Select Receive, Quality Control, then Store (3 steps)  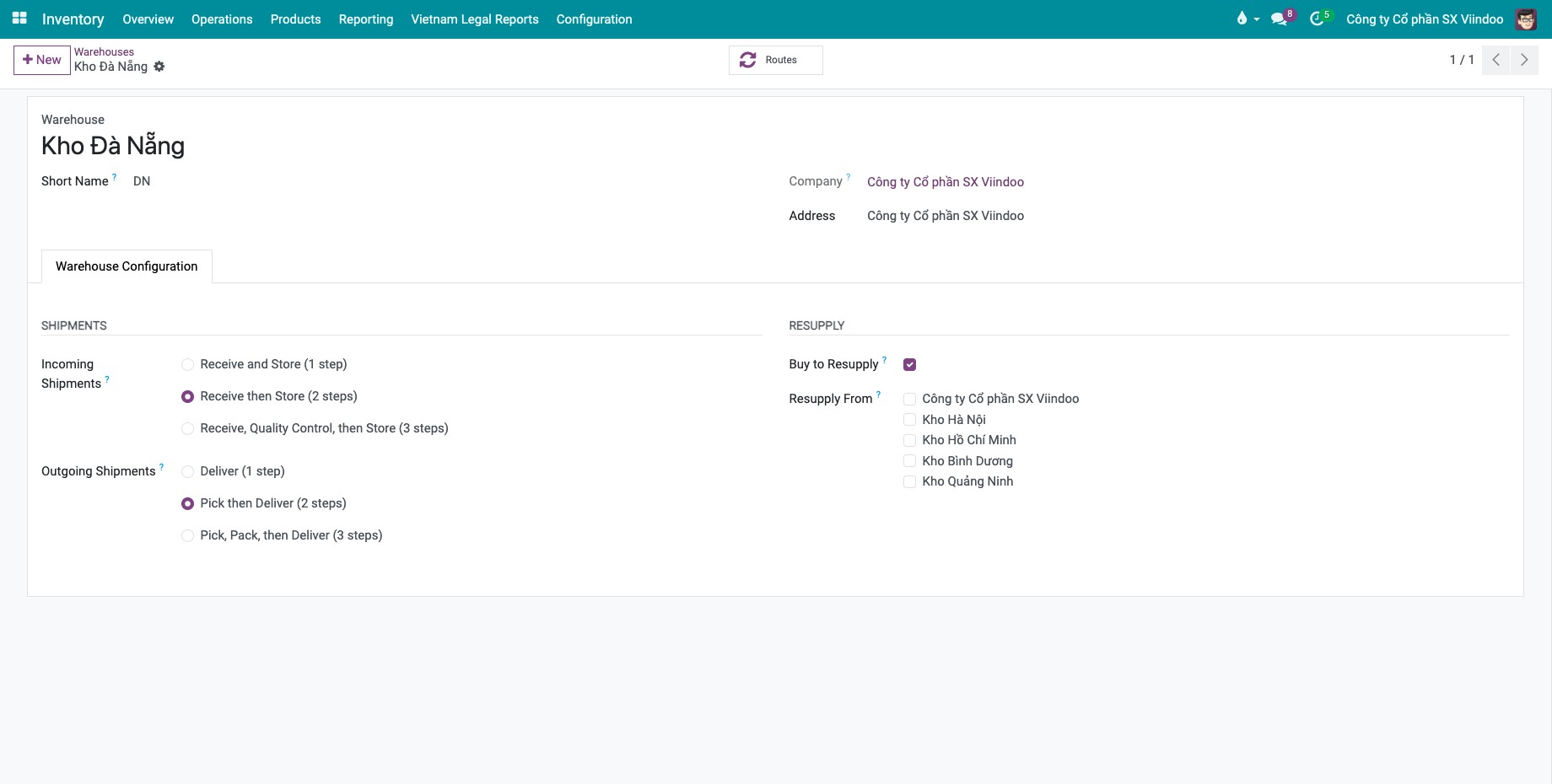tap(187, 428)
